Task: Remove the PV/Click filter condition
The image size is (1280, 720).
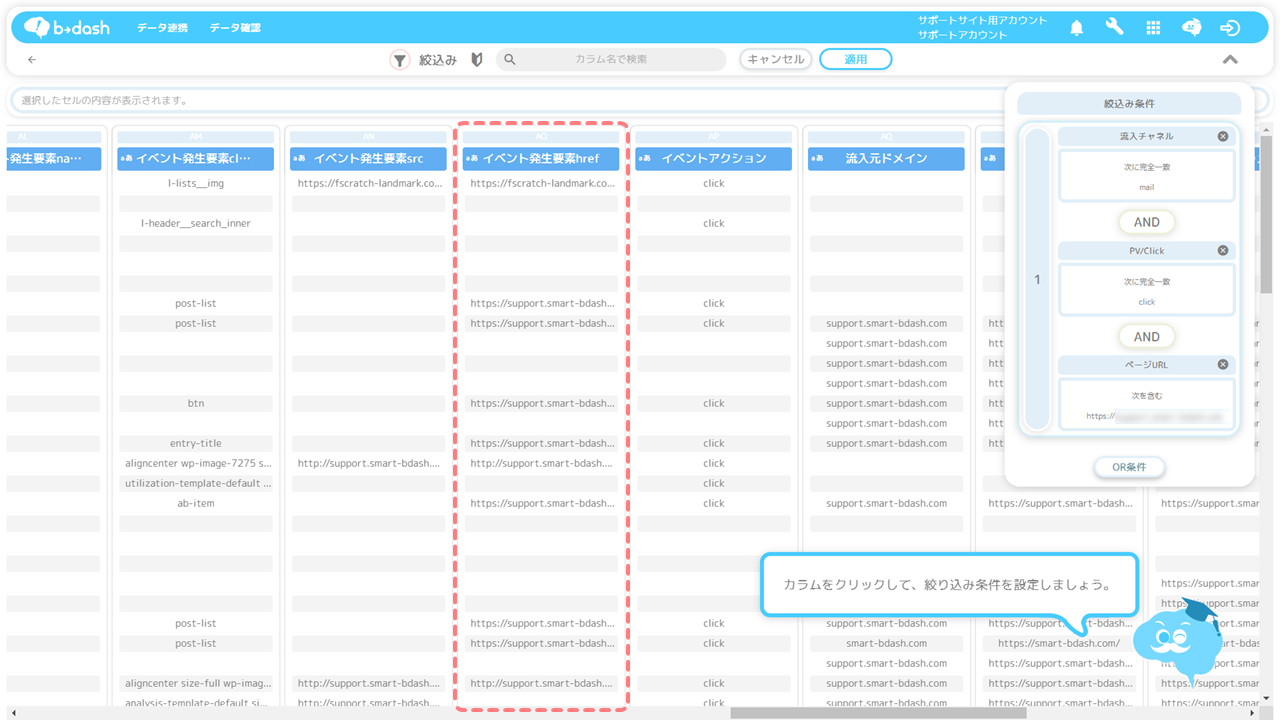Action: pos(1222,250)
